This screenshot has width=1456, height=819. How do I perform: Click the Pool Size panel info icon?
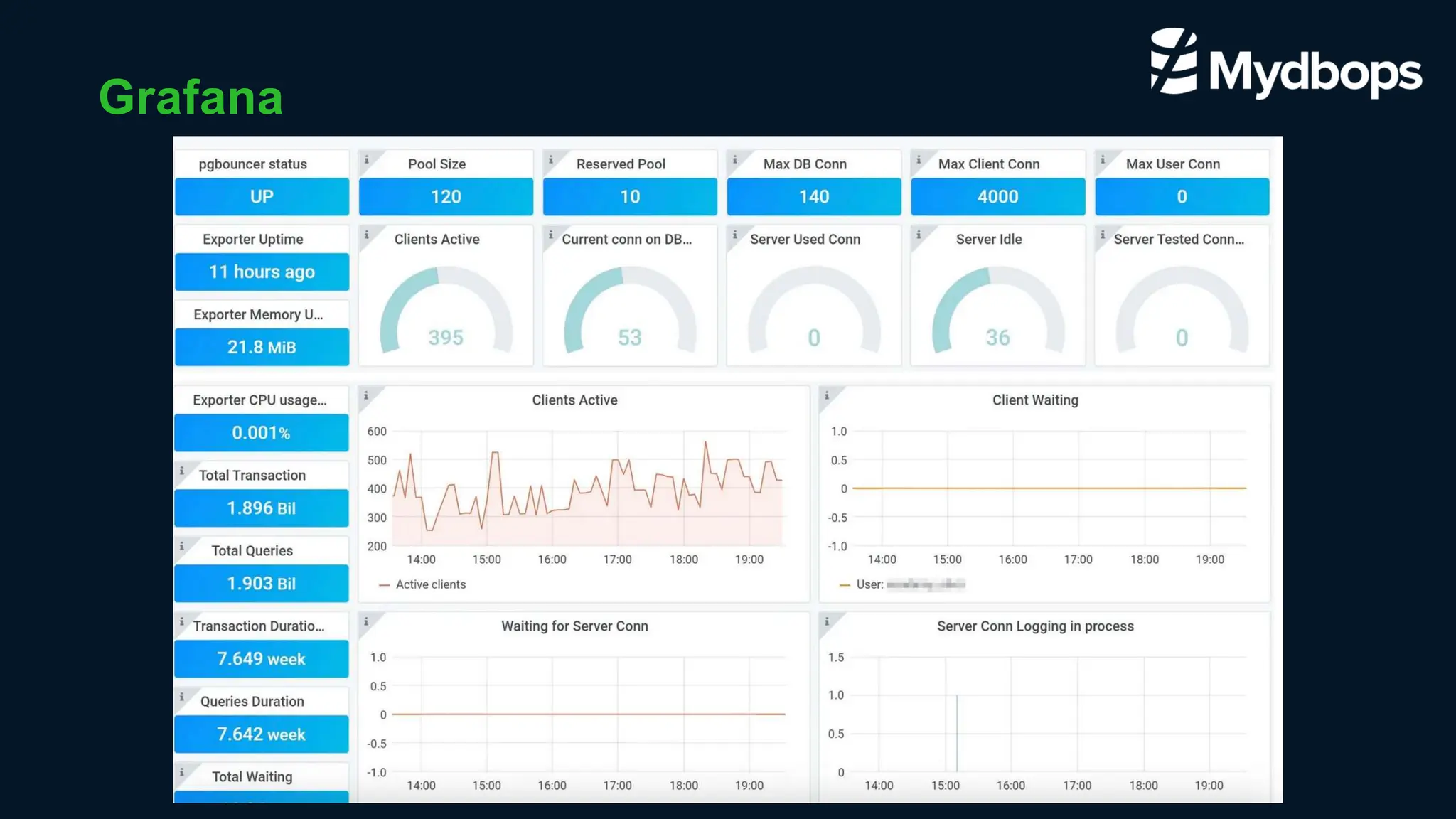point(367,159)
